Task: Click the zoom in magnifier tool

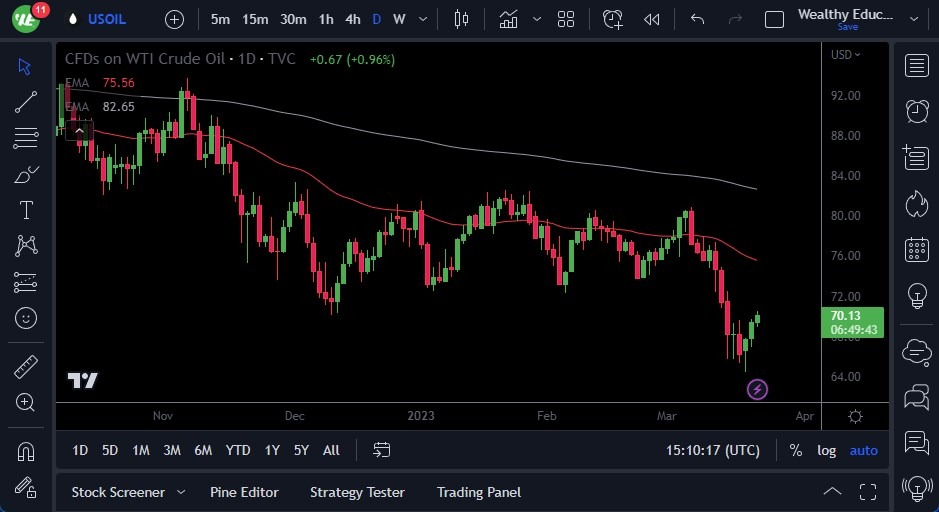Action: tap(26, 402)
